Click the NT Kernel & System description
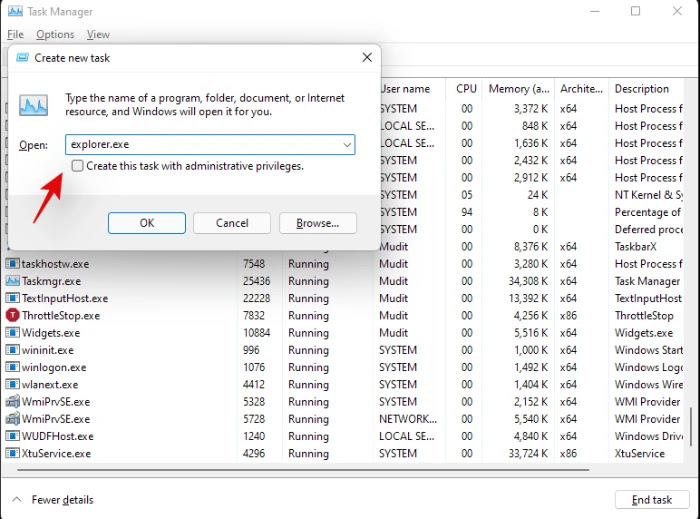Image resolution: width=700 pixels, height=519 pixels. [648, 195]
